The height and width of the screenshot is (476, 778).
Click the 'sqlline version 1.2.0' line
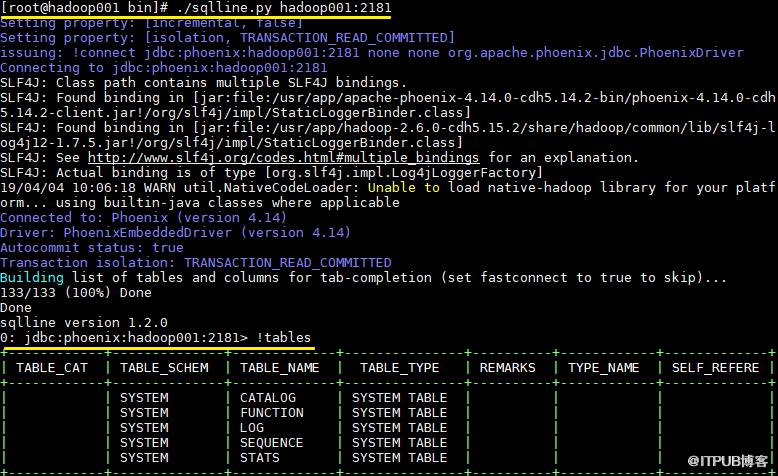[x=84, y=323]
